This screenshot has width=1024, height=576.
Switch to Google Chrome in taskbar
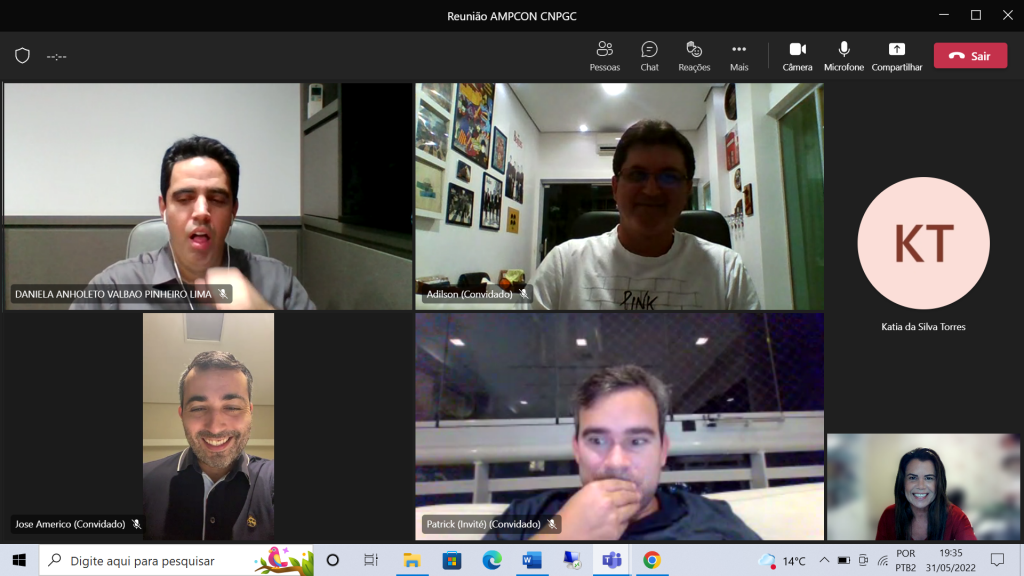(x=652, y=560)
